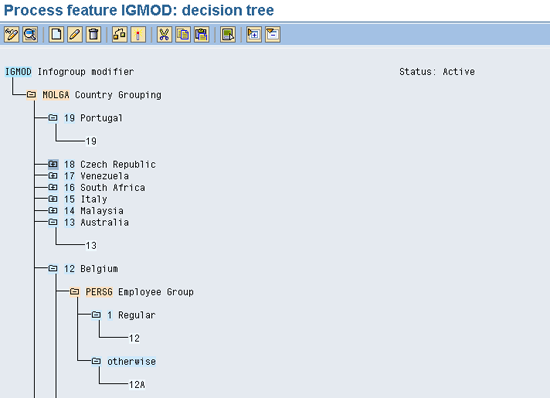
Task: Click the Collapse subtree toolbar icon
Action: pyautogui.click(x=273, y=34)
